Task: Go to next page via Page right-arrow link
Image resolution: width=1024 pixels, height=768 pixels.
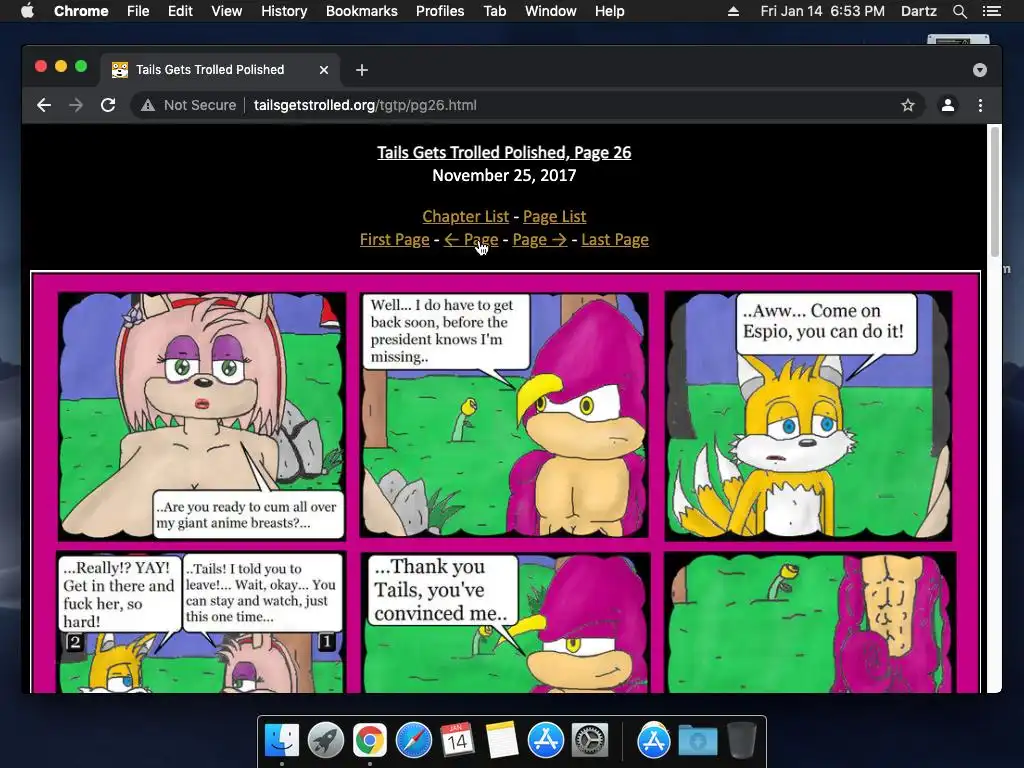Action: coord(539,240)
